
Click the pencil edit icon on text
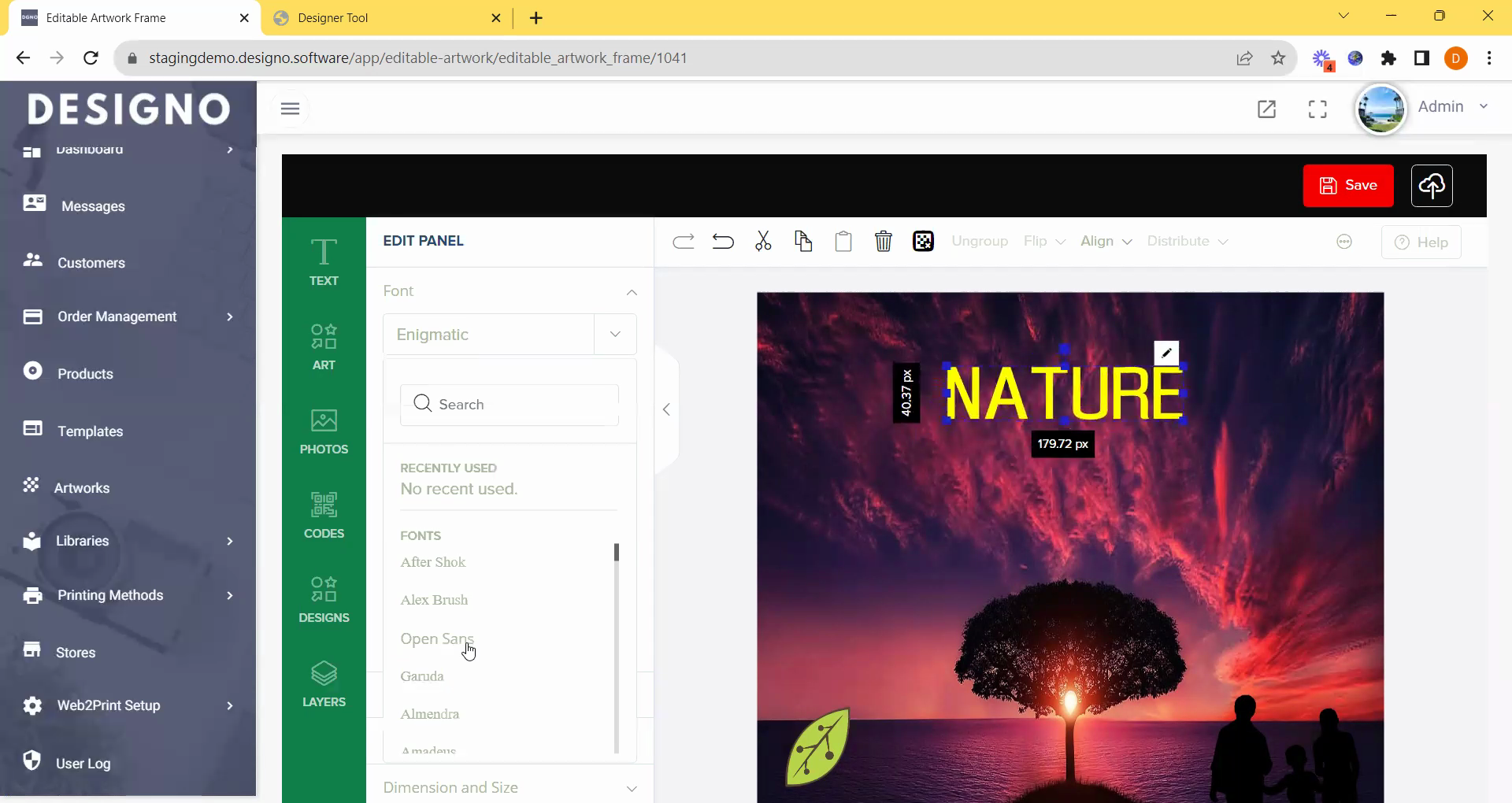(x=1166, y=353)
